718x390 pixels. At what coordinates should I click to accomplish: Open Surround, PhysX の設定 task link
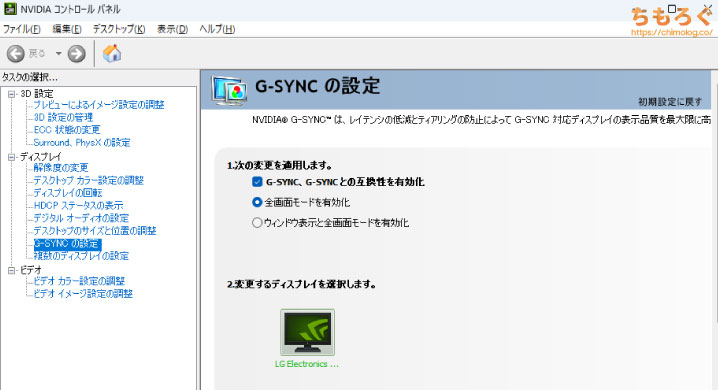click(x=82, y=142)
